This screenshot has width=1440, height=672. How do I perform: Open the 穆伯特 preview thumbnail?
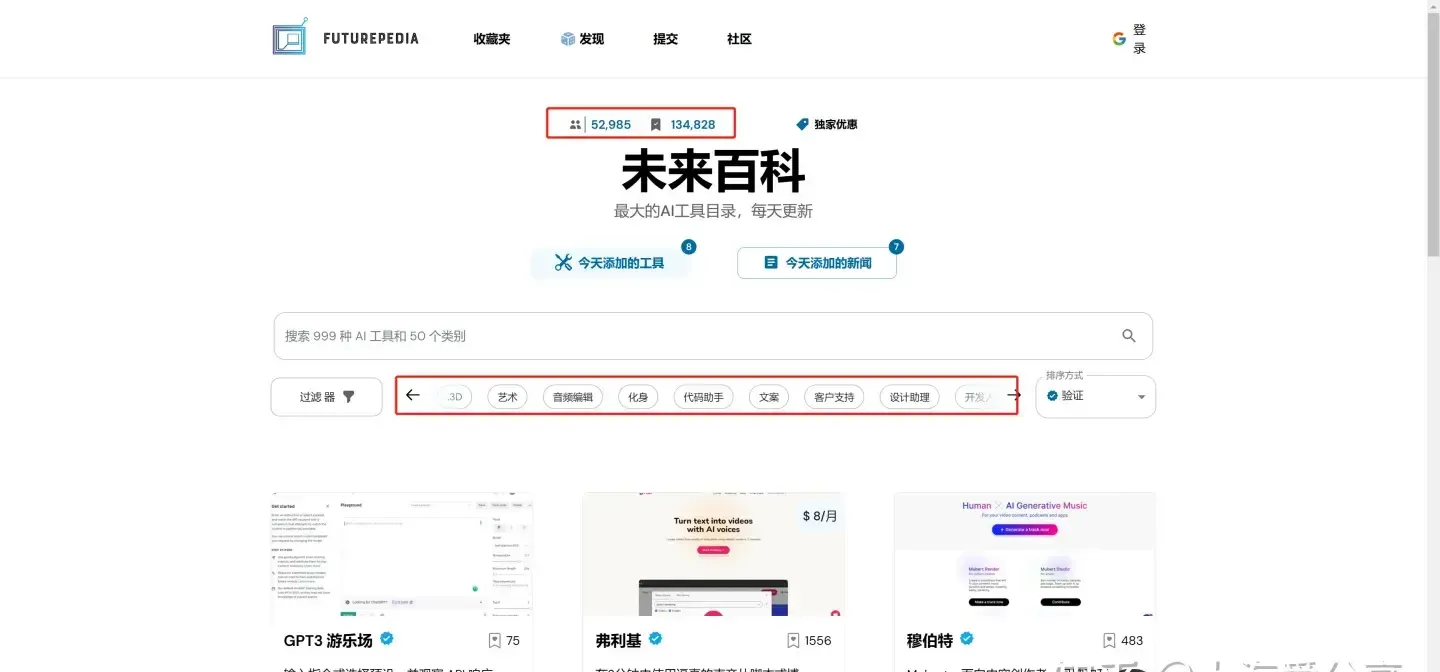[x=1025, y=554]
